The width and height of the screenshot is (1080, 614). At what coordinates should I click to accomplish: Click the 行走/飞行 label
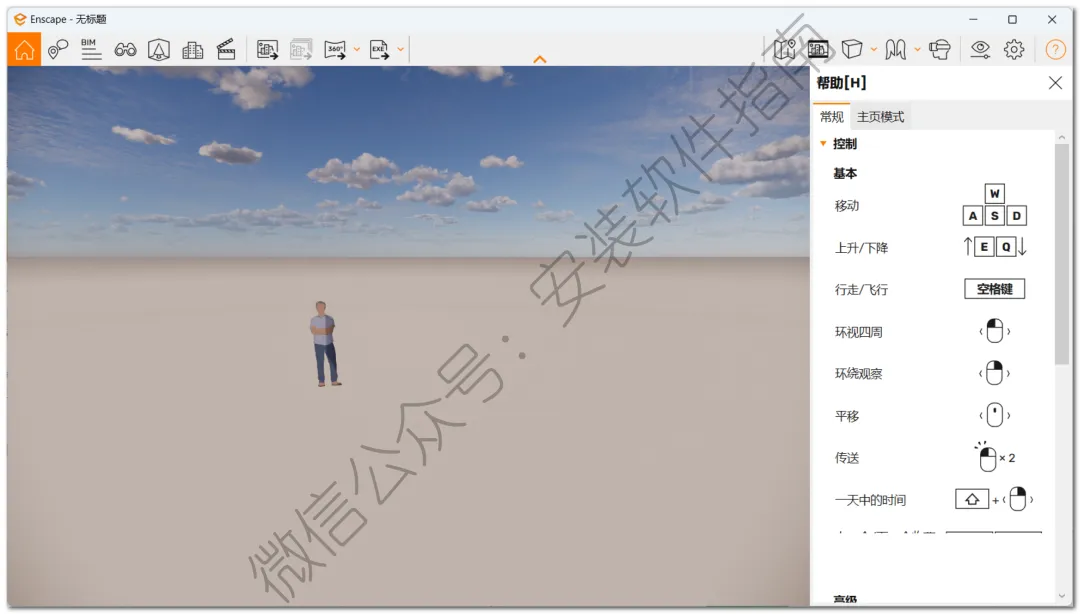tap(861, 290)
